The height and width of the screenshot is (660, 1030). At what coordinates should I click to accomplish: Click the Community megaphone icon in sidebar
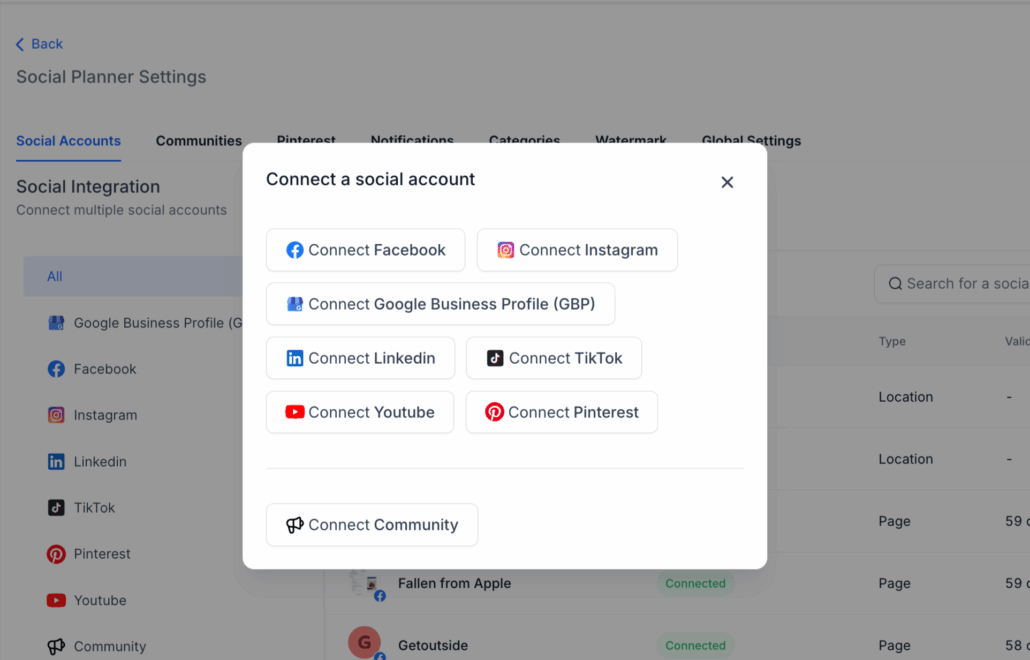(56, 646)
